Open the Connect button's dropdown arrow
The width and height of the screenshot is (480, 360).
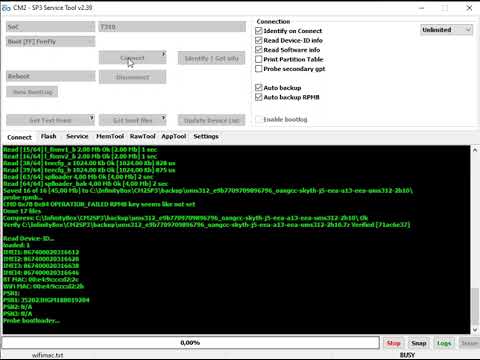pos(163,54)
